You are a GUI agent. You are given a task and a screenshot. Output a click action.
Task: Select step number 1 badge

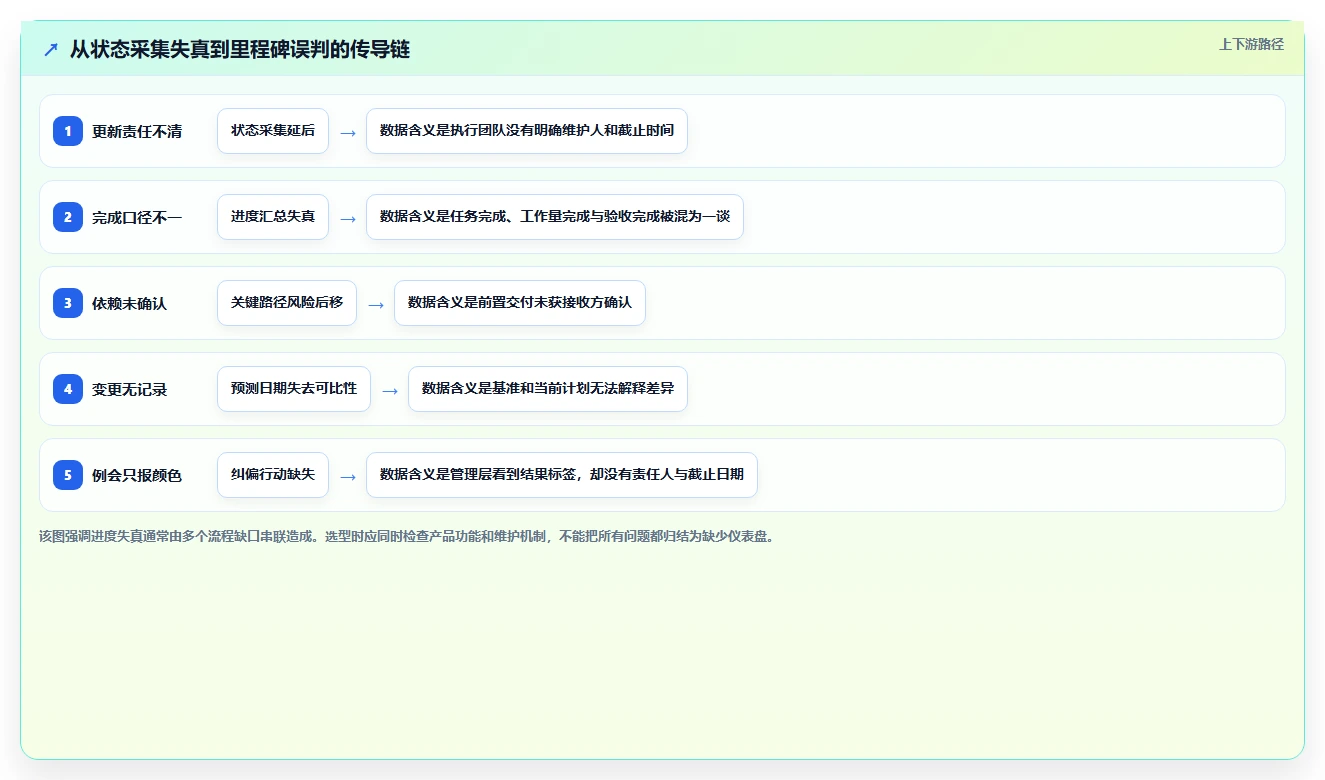click(x=68, y=131)
